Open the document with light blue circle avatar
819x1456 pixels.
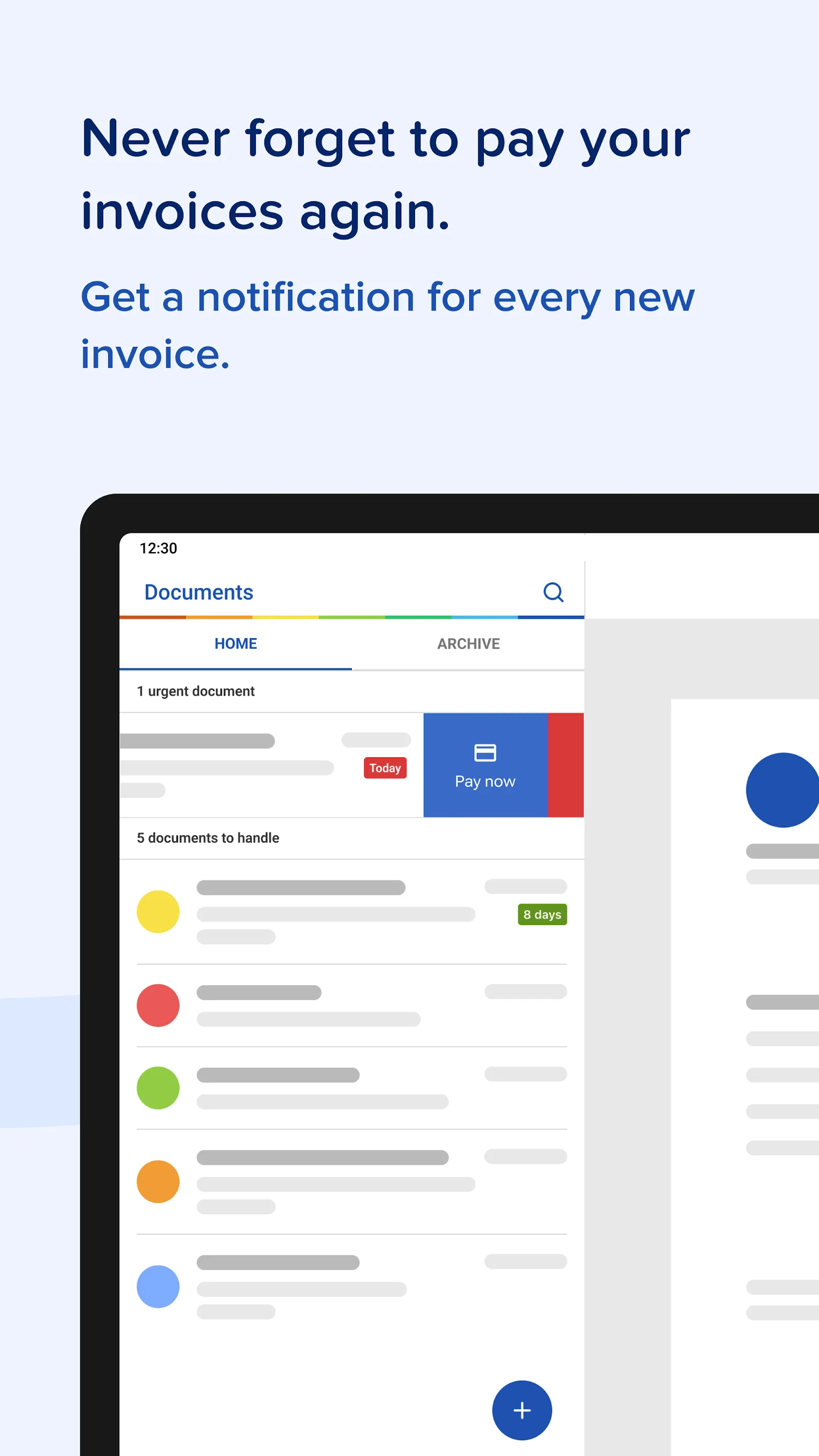[352, 1287]
